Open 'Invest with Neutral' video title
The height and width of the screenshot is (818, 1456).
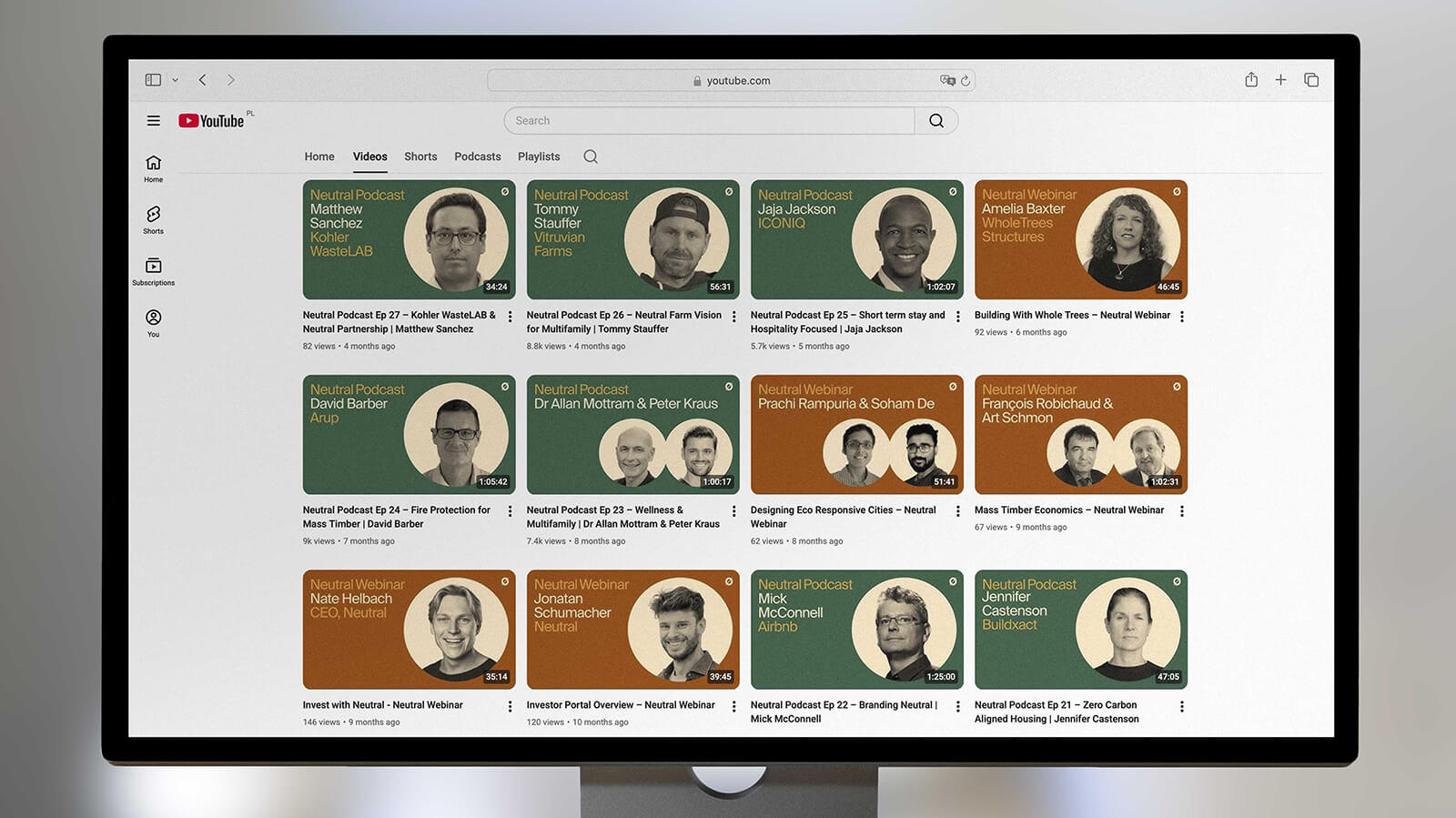(x=383, y=705)
